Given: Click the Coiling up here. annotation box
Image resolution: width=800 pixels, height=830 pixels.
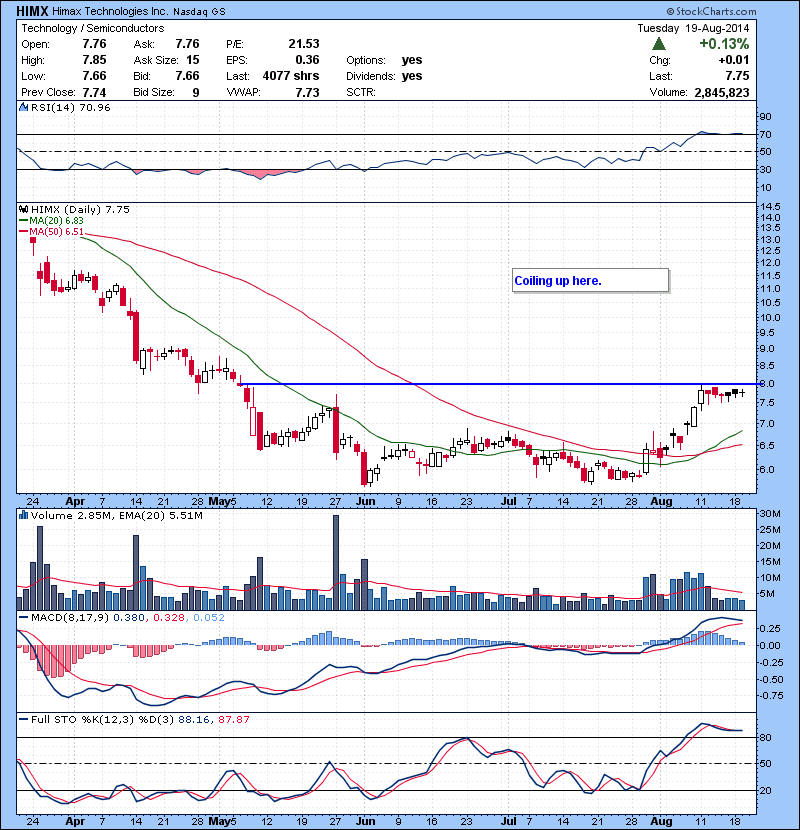Looking at the screenshot, I should [x=591, y=281].
